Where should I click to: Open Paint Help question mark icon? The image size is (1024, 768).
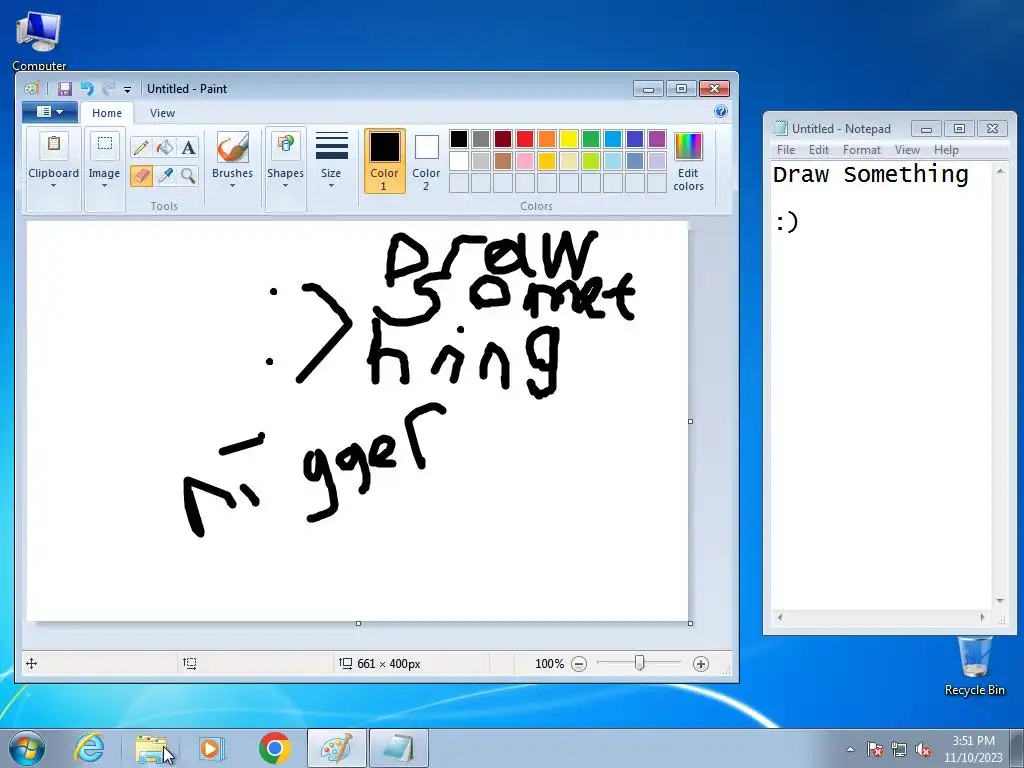point(720,112)
